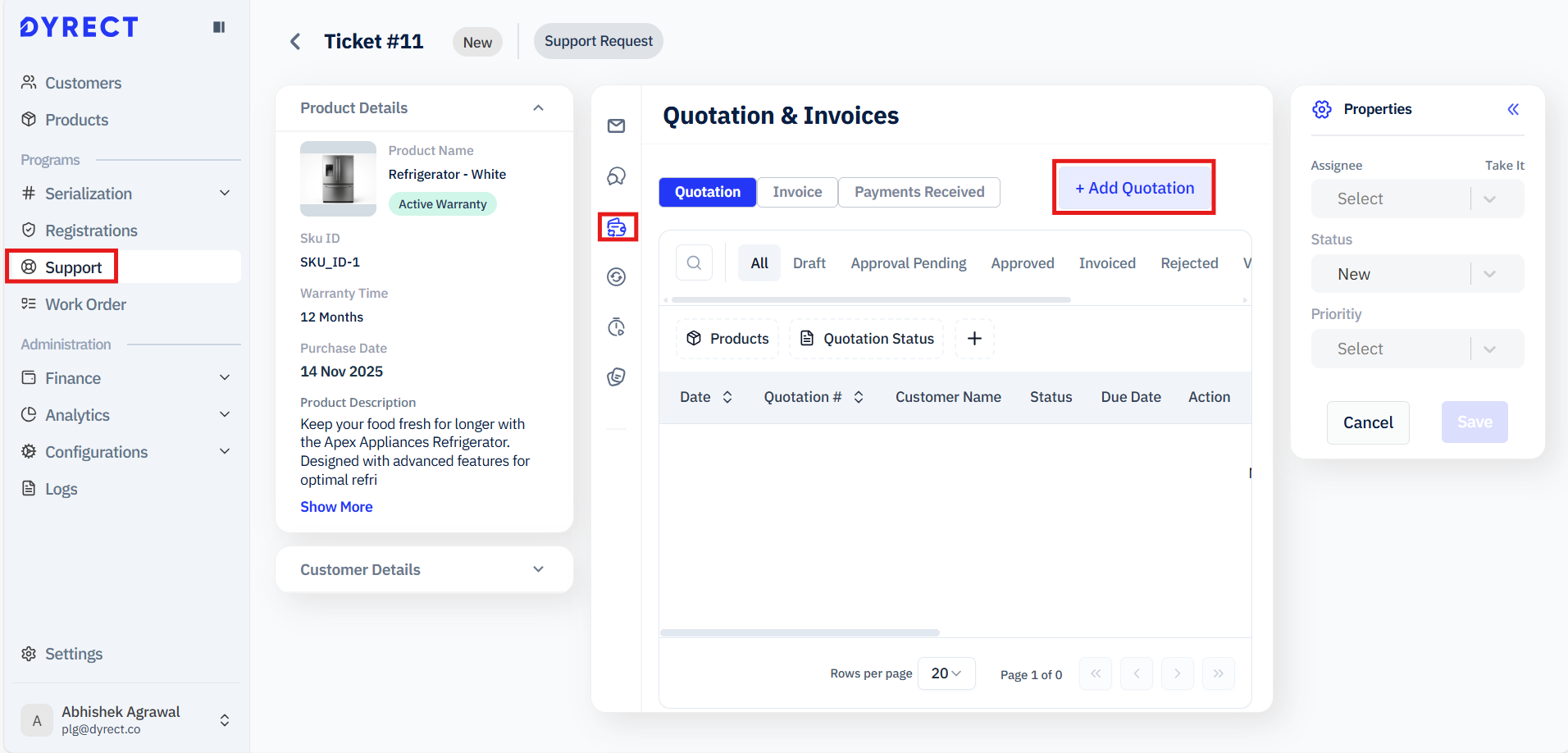Open the timer clock icon in ticket sidebar
This screenshot has width=1568, height=753.
616,327
